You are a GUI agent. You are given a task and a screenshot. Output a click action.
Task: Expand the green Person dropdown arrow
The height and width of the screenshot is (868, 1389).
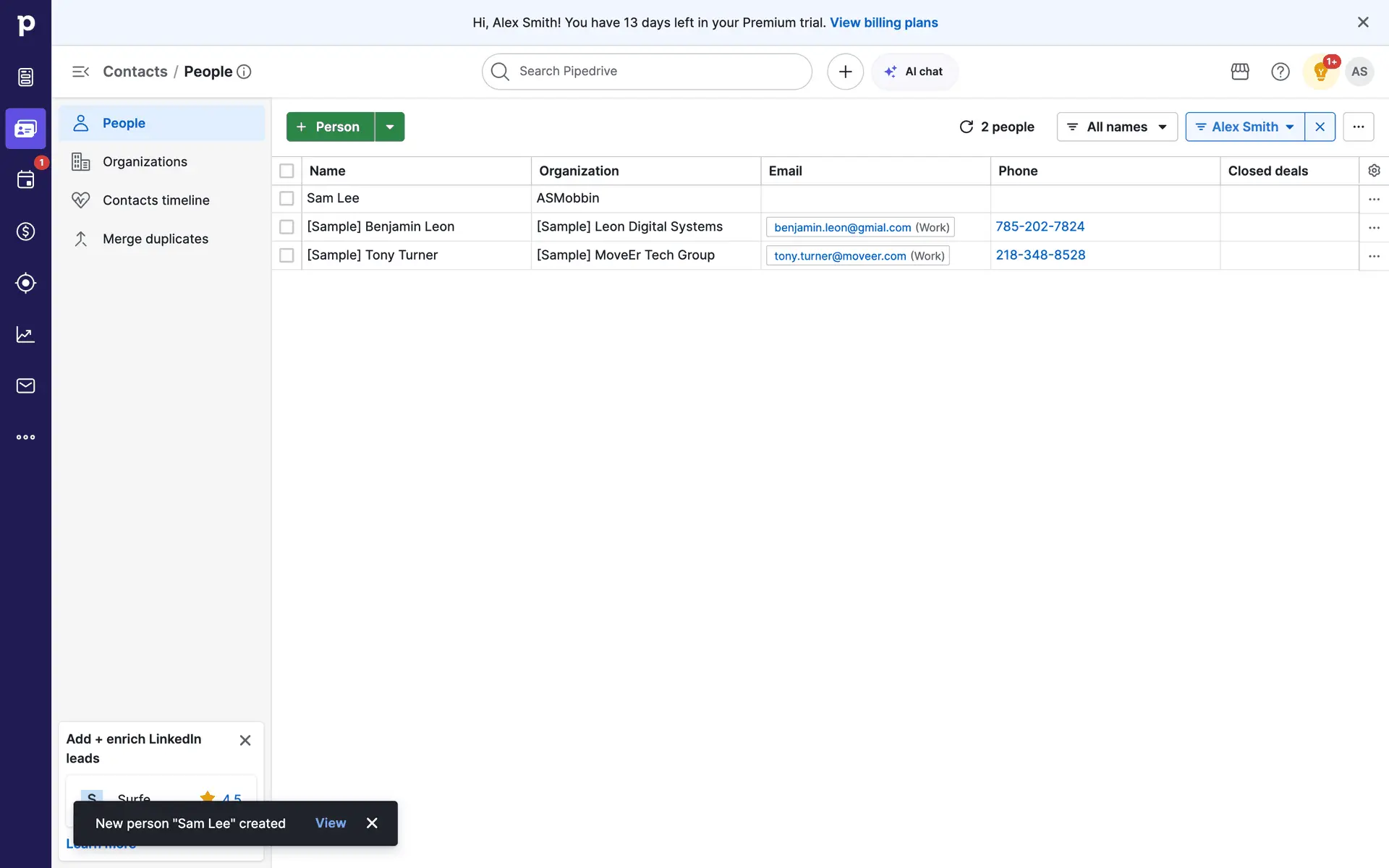click(x=390, y=127)
